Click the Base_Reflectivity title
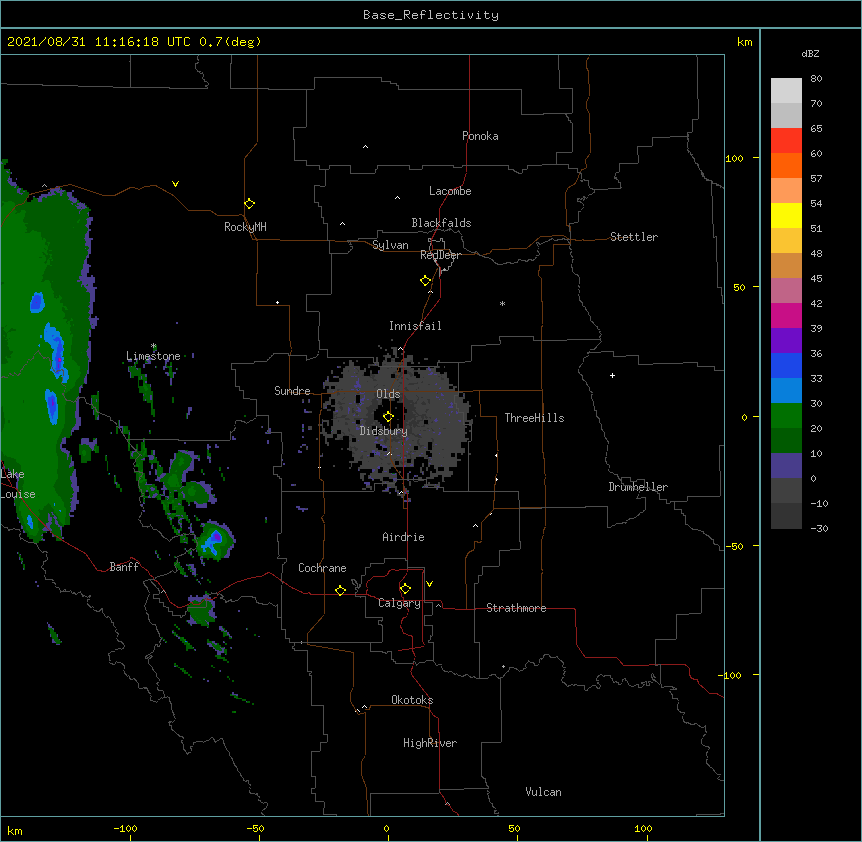 point(431,15)
